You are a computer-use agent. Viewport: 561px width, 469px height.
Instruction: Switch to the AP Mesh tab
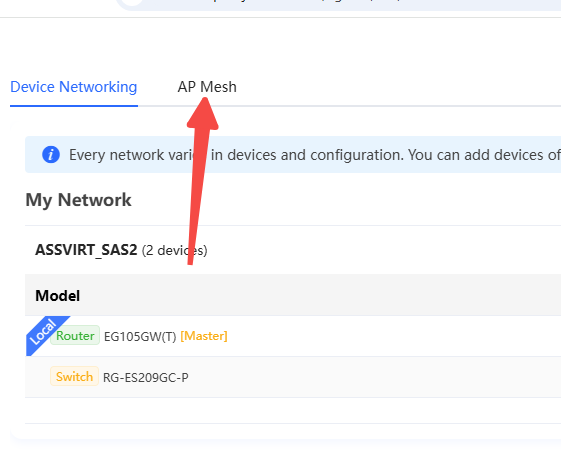coord(207,87)
